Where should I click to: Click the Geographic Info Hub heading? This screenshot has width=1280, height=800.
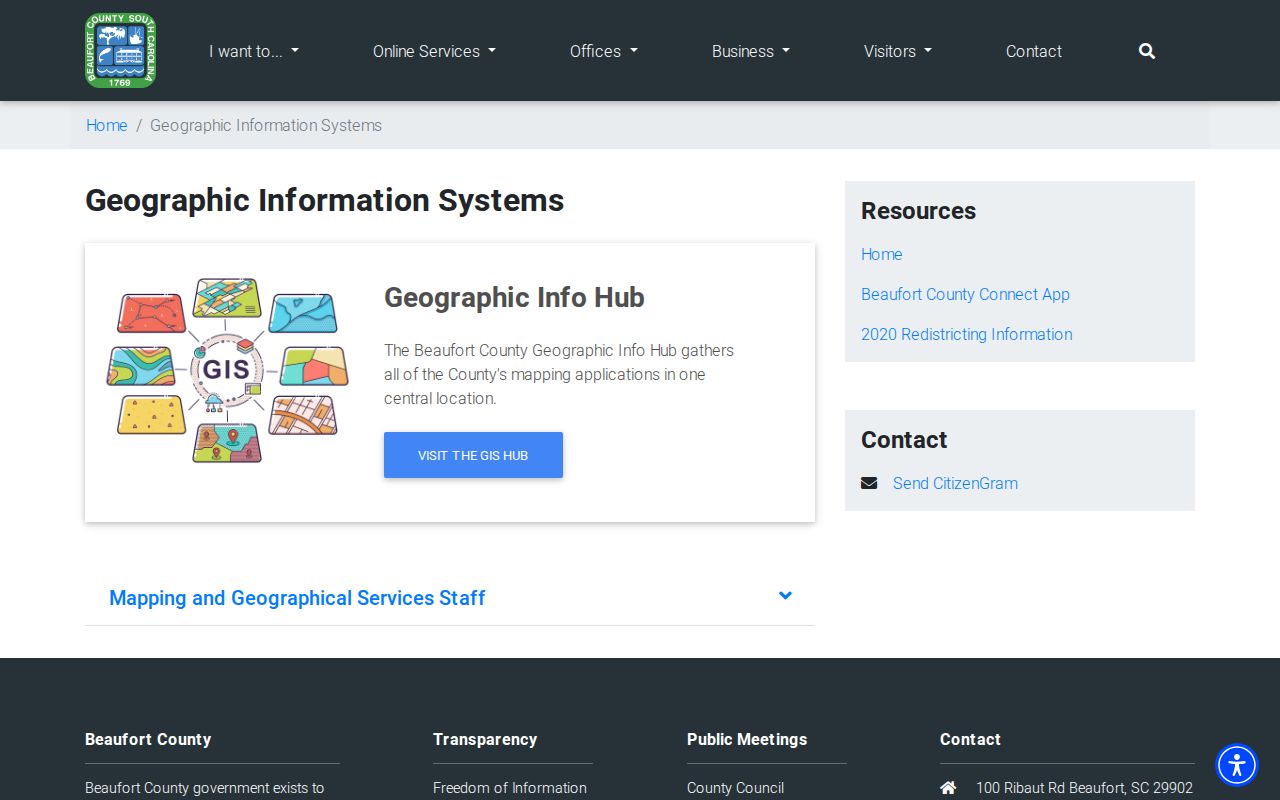pyautogui.click(x=514, y=298)
